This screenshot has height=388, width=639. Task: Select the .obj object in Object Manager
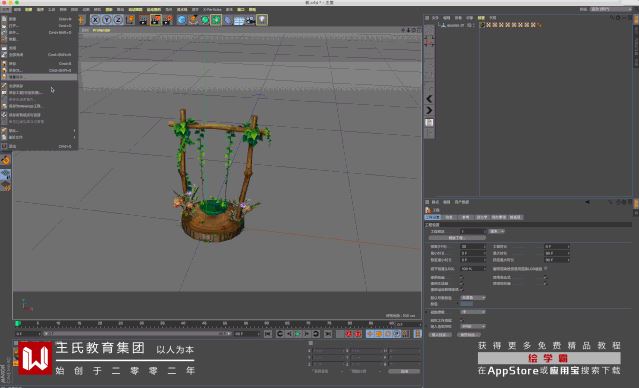[455, 25]
